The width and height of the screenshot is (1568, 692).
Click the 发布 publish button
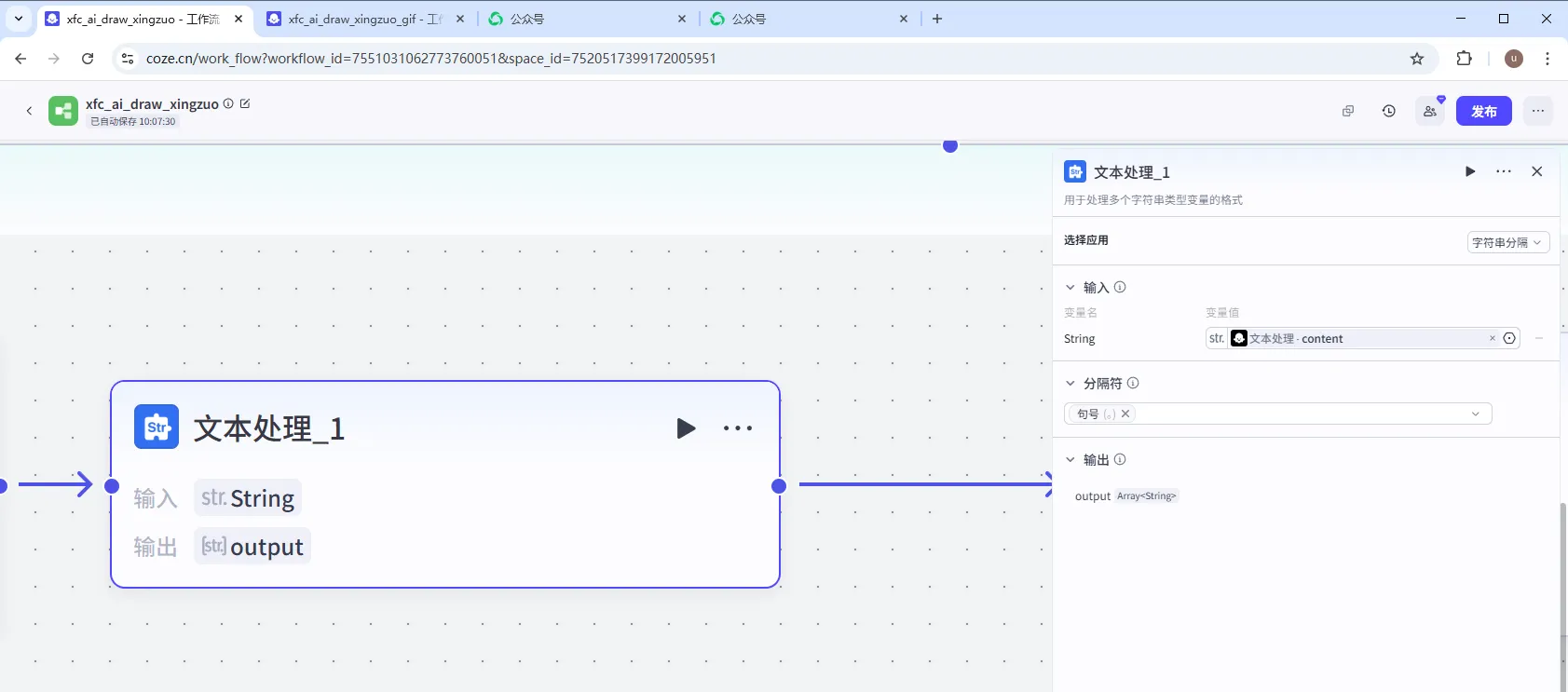pyautogui.click(x=1483, y=111)
